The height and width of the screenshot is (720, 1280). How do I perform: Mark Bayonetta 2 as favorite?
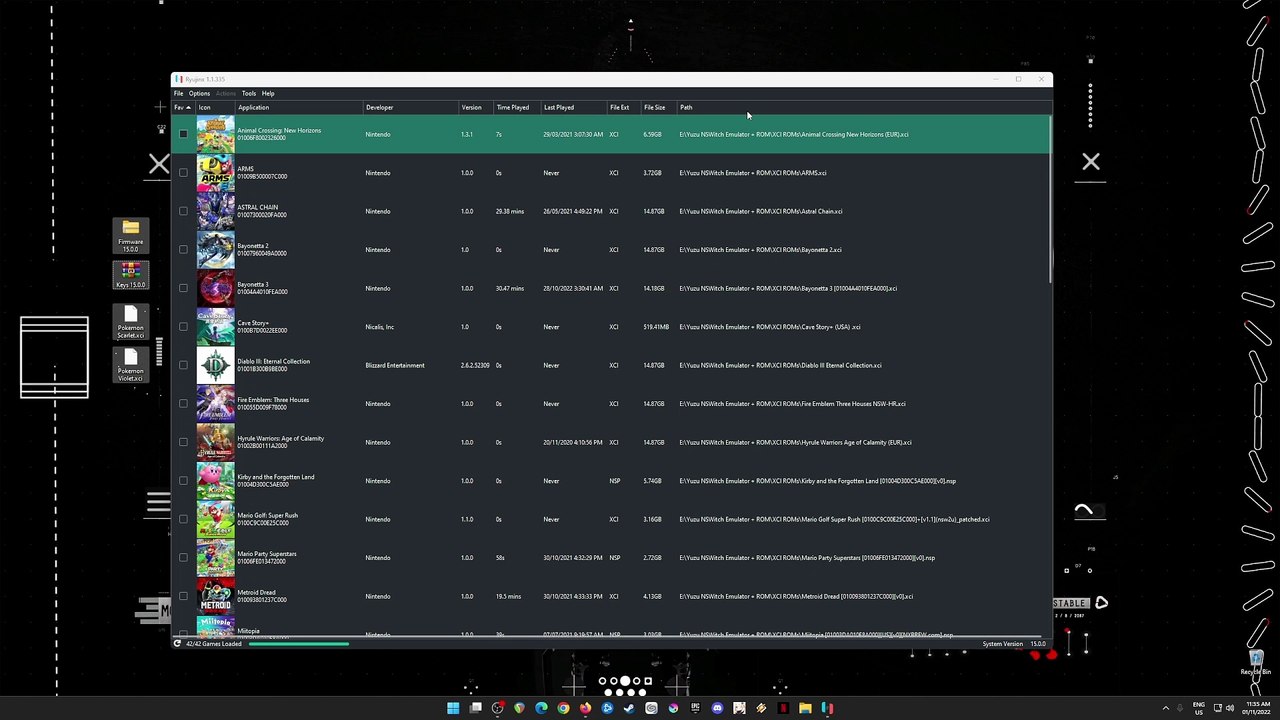click(183, 250)
